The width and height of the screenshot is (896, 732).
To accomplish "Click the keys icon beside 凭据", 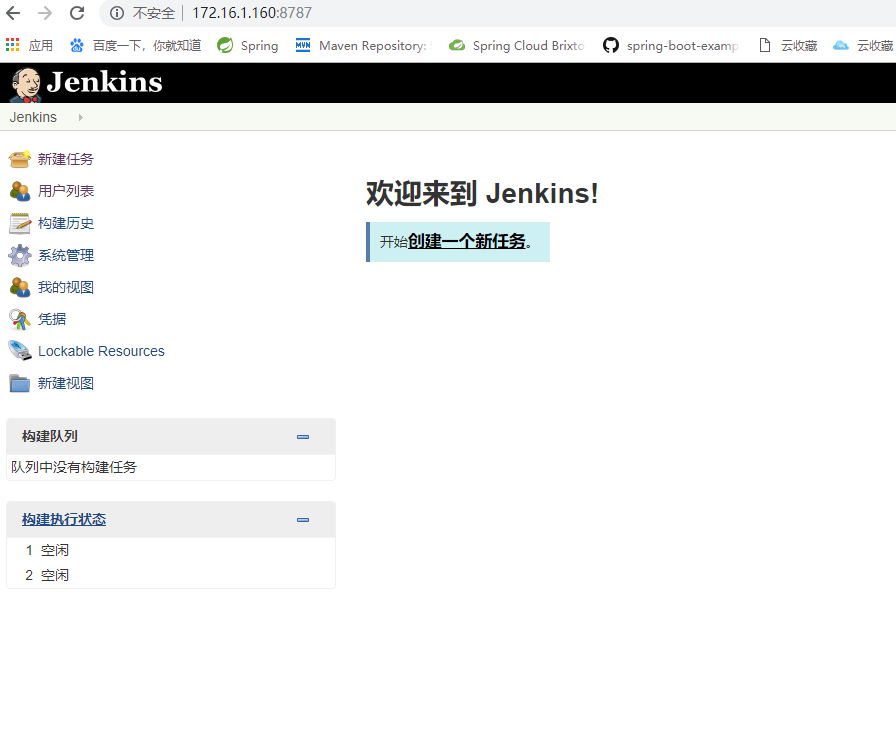I will pyautogui.click(x=19, y=319).
